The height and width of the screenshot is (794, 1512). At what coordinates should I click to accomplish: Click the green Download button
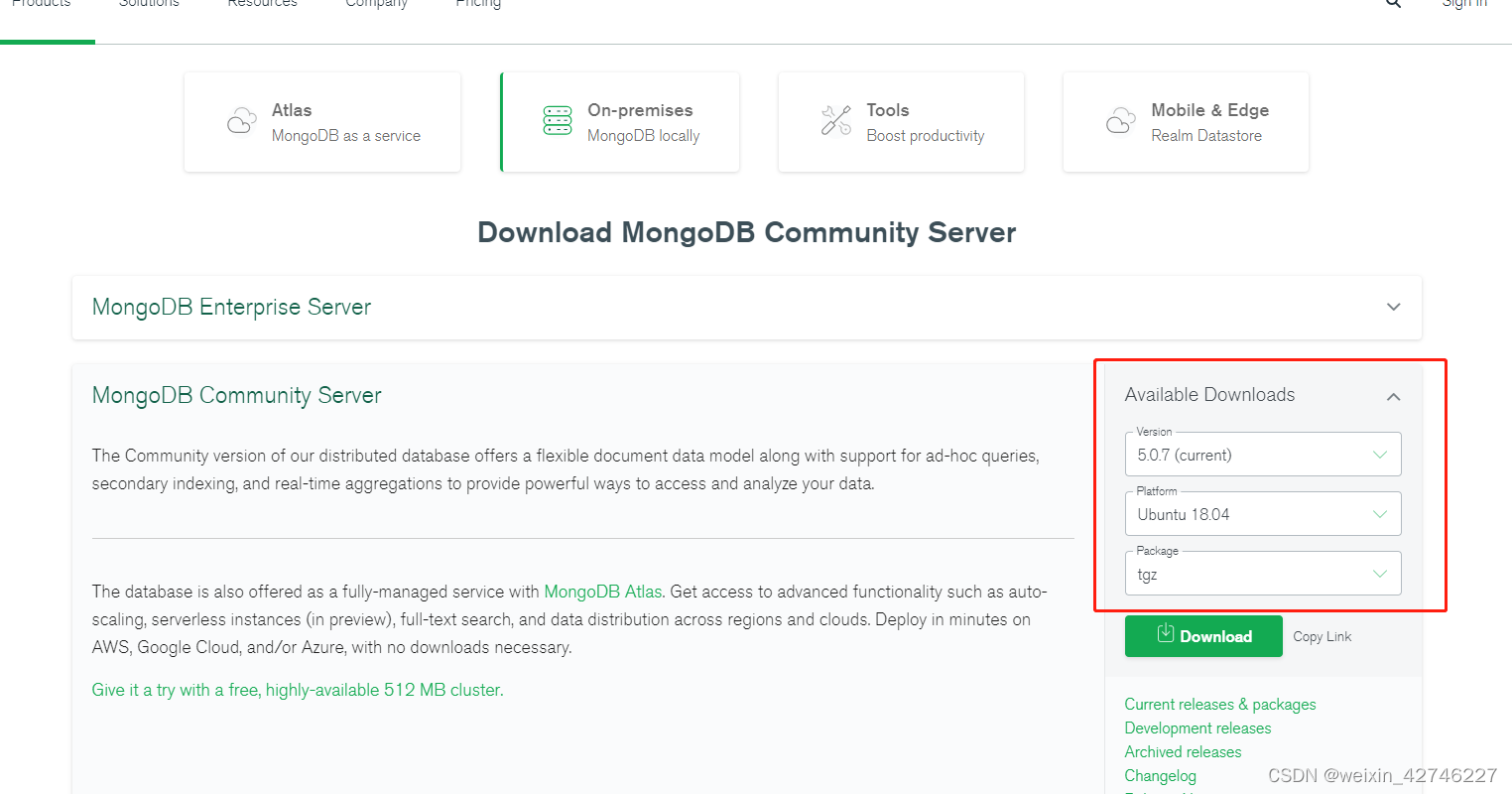(1203, 636)
